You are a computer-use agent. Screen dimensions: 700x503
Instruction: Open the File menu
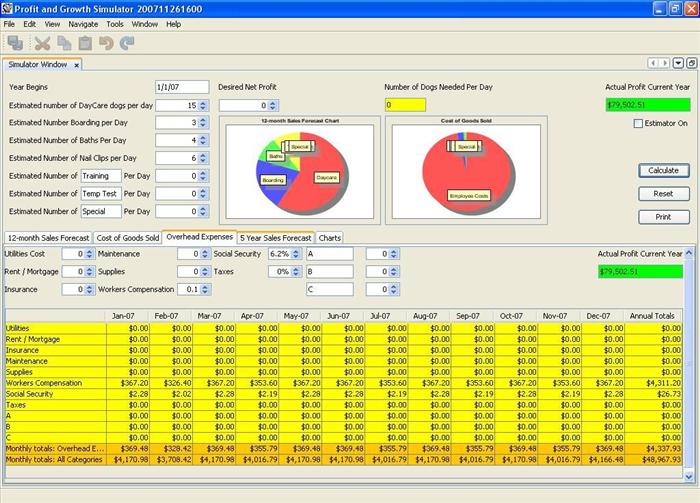pos(9,24)
